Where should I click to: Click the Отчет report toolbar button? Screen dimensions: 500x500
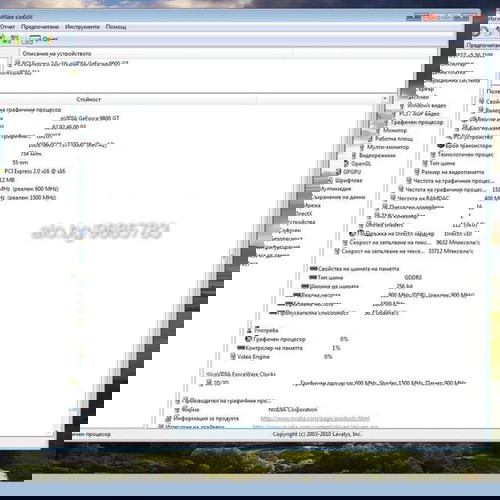(50, 39)
